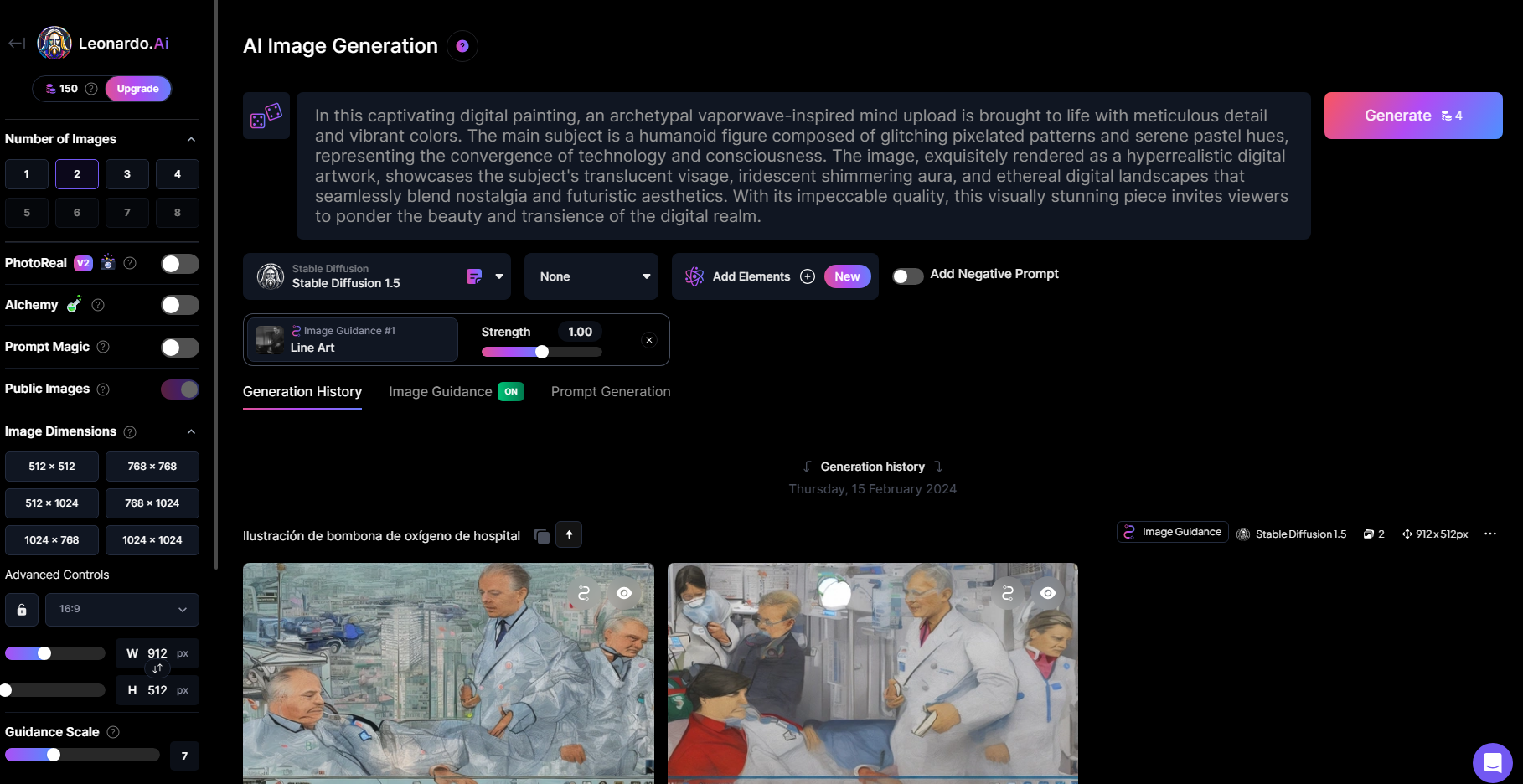
Task: Click image guidance icon on first generated image
Action: tap(584, 593)
